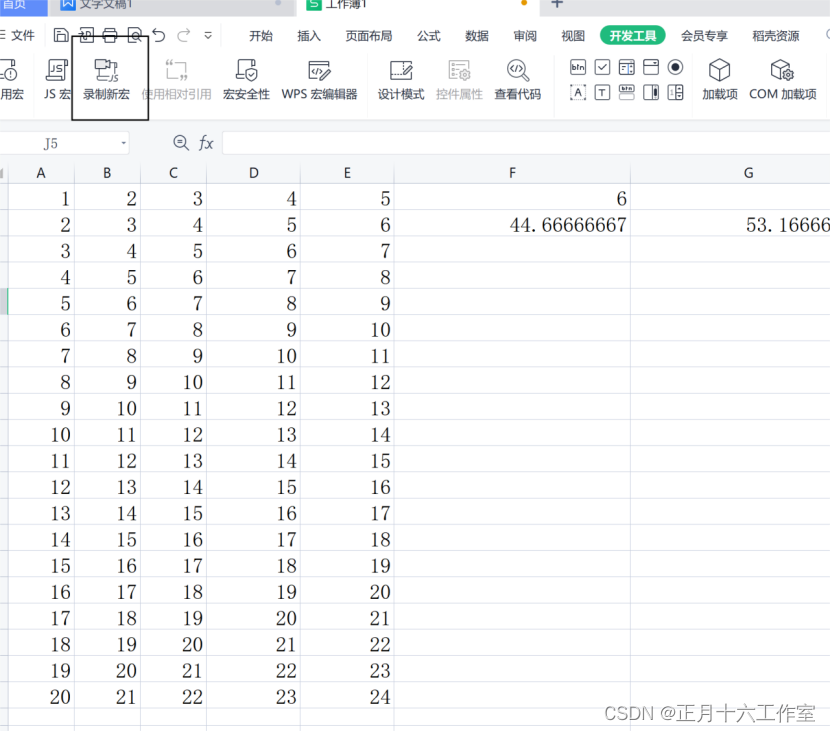Screen dimensions: 830x732
Task: Click the fx insert function button
Action: click(206, 143)
